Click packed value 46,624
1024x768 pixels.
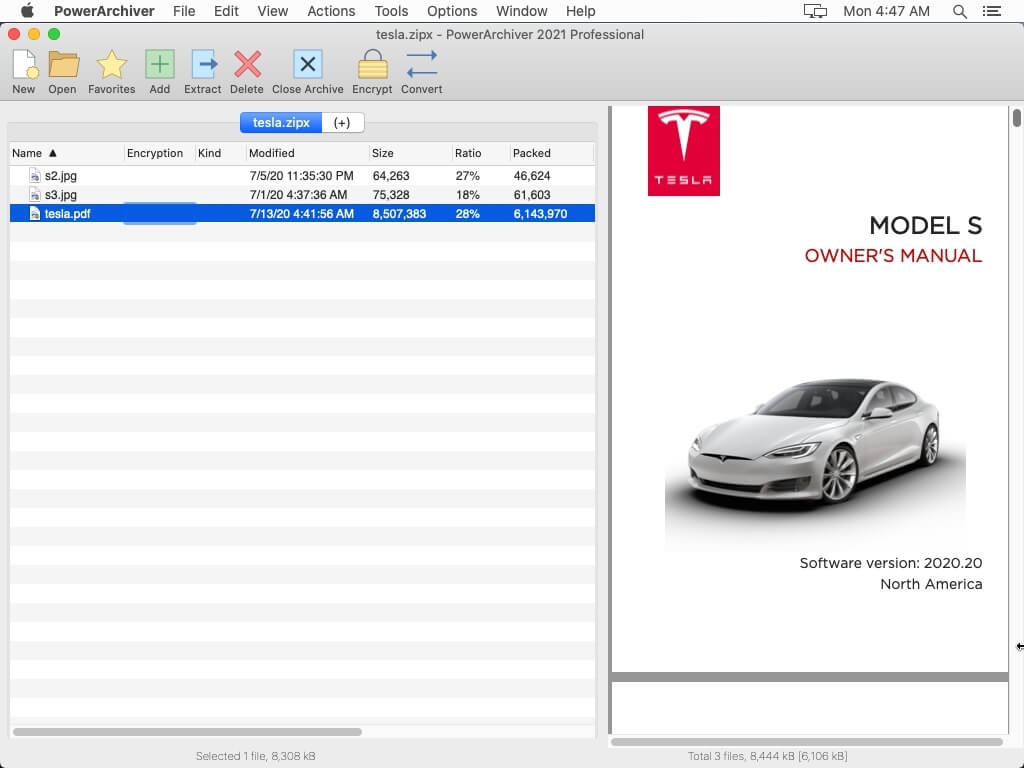[532, 176]
